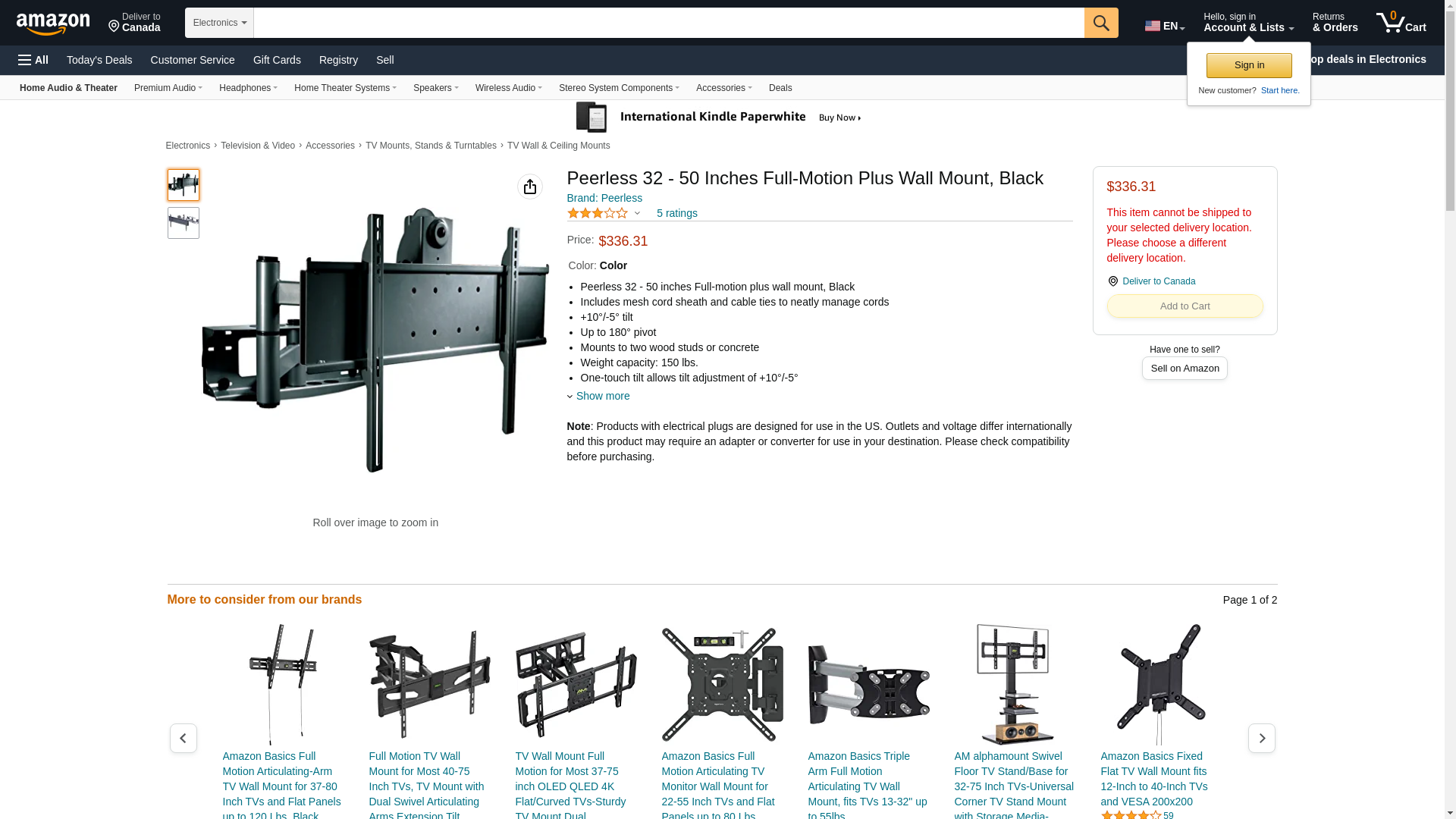This screenshot has height=819, width=1456.
Task: Open the shopping cart icon
Action: [x=1401, y=23]
